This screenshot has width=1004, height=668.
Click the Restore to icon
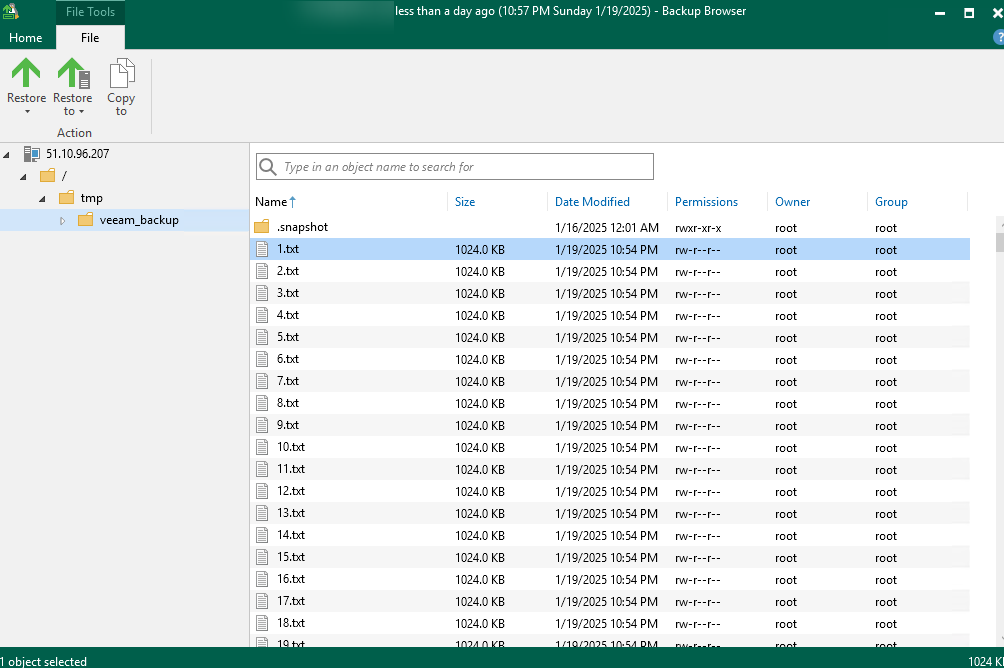tap(72, 73)
